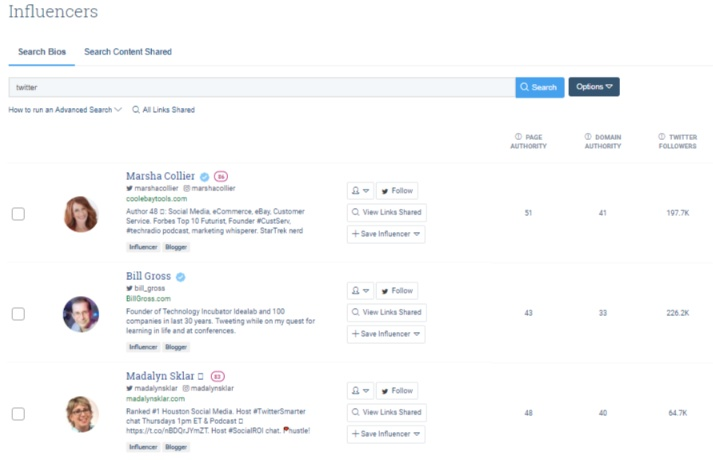Open the madalynsklar Instagram handle
The height and width of the screenshot is (460, 713).
(x=208, y=388)
